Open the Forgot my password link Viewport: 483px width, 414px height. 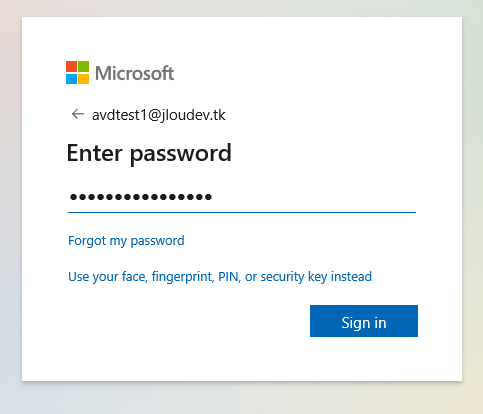point(126,241)
